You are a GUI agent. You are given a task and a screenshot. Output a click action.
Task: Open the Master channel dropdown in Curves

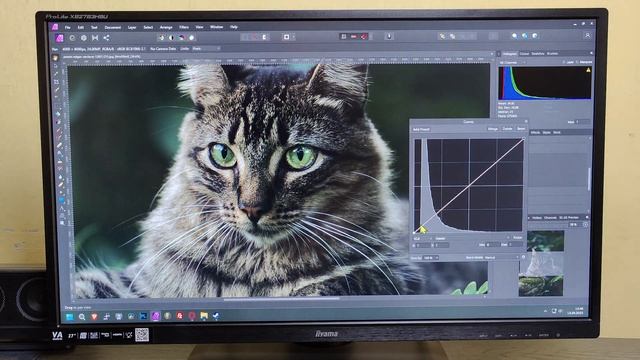pyautogui.click(x=472, y=238)
